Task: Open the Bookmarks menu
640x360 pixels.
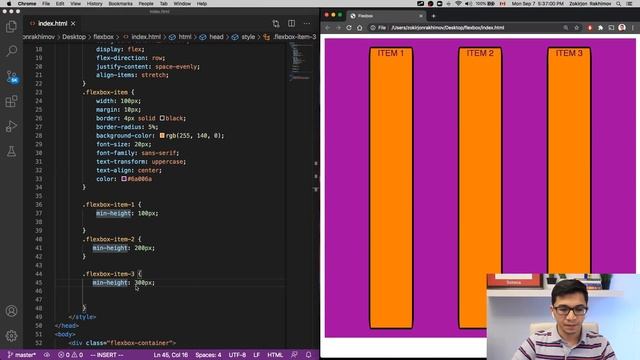Action: (120, 4)
